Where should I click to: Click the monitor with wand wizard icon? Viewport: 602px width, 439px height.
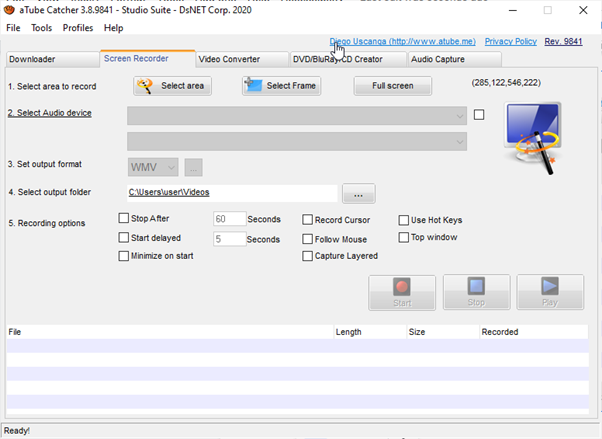533,138
